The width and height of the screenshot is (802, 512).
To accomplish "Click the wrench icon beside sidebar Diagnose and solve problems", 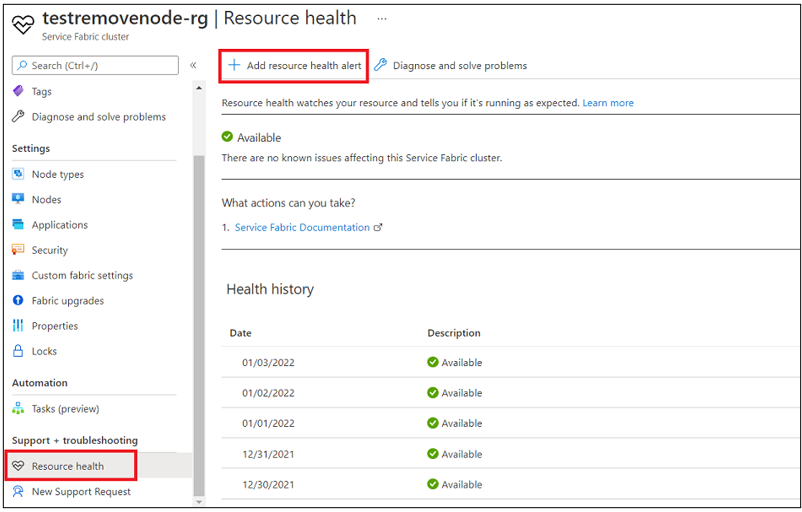I will (18, 116).
